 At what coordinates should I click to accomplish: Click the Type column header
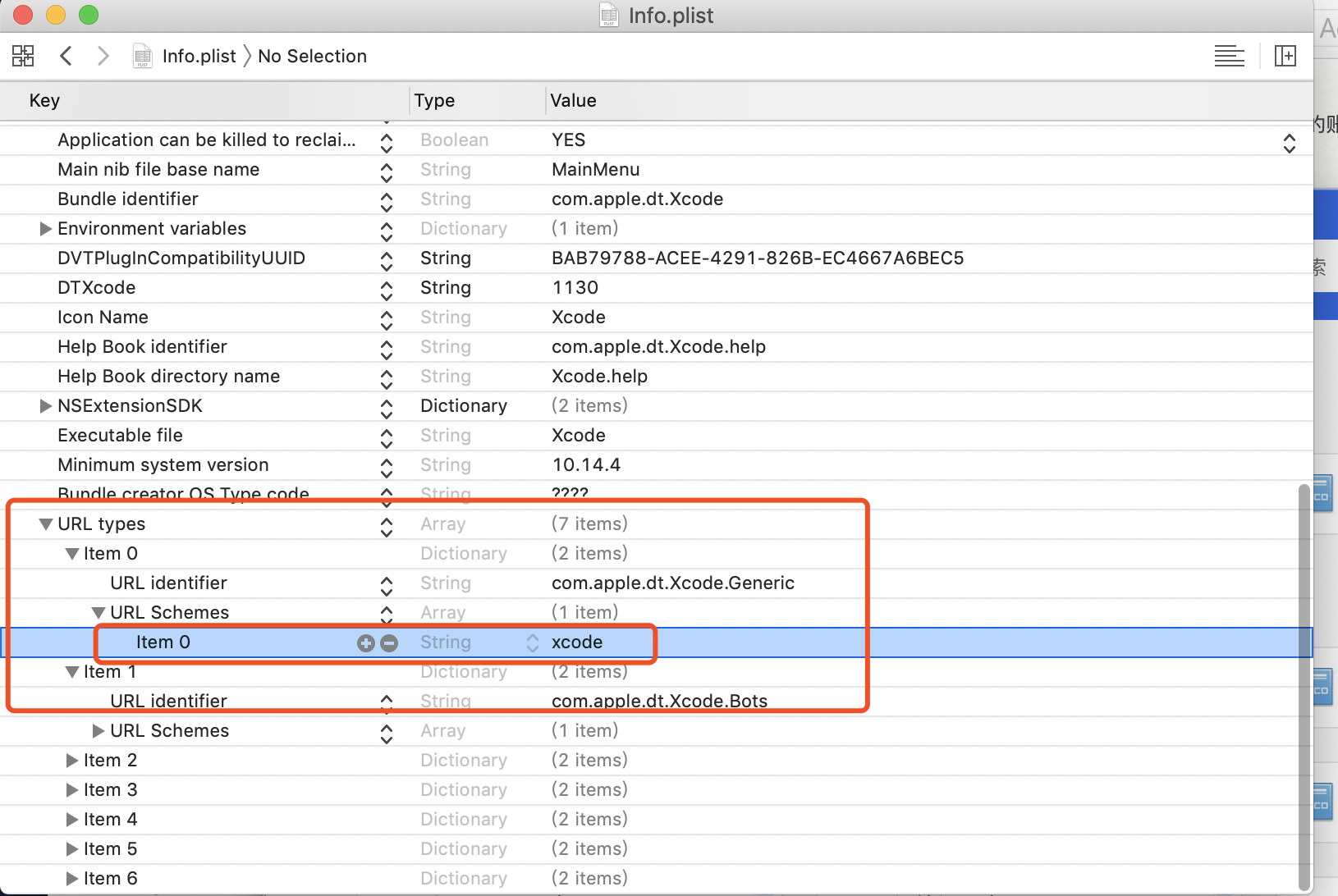click(434, 100)
